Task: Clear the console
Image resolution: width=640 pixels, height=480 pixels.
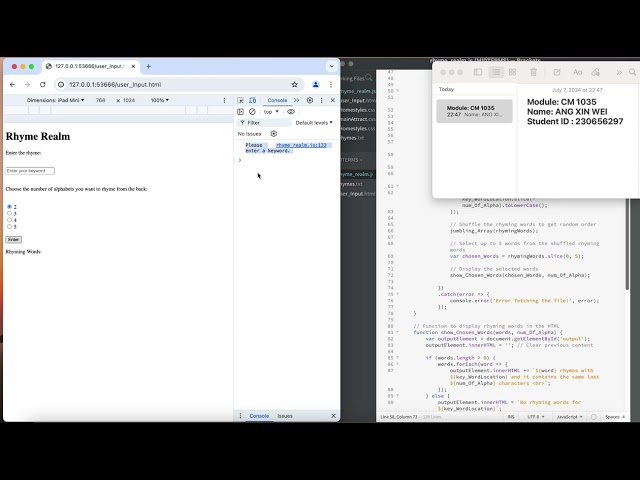Action: point(252,111)
